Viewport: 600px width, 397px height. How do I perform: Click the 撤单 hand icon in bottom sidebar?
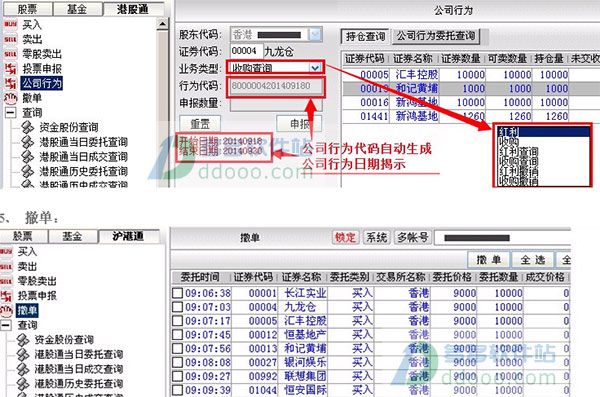pos(6,310)
